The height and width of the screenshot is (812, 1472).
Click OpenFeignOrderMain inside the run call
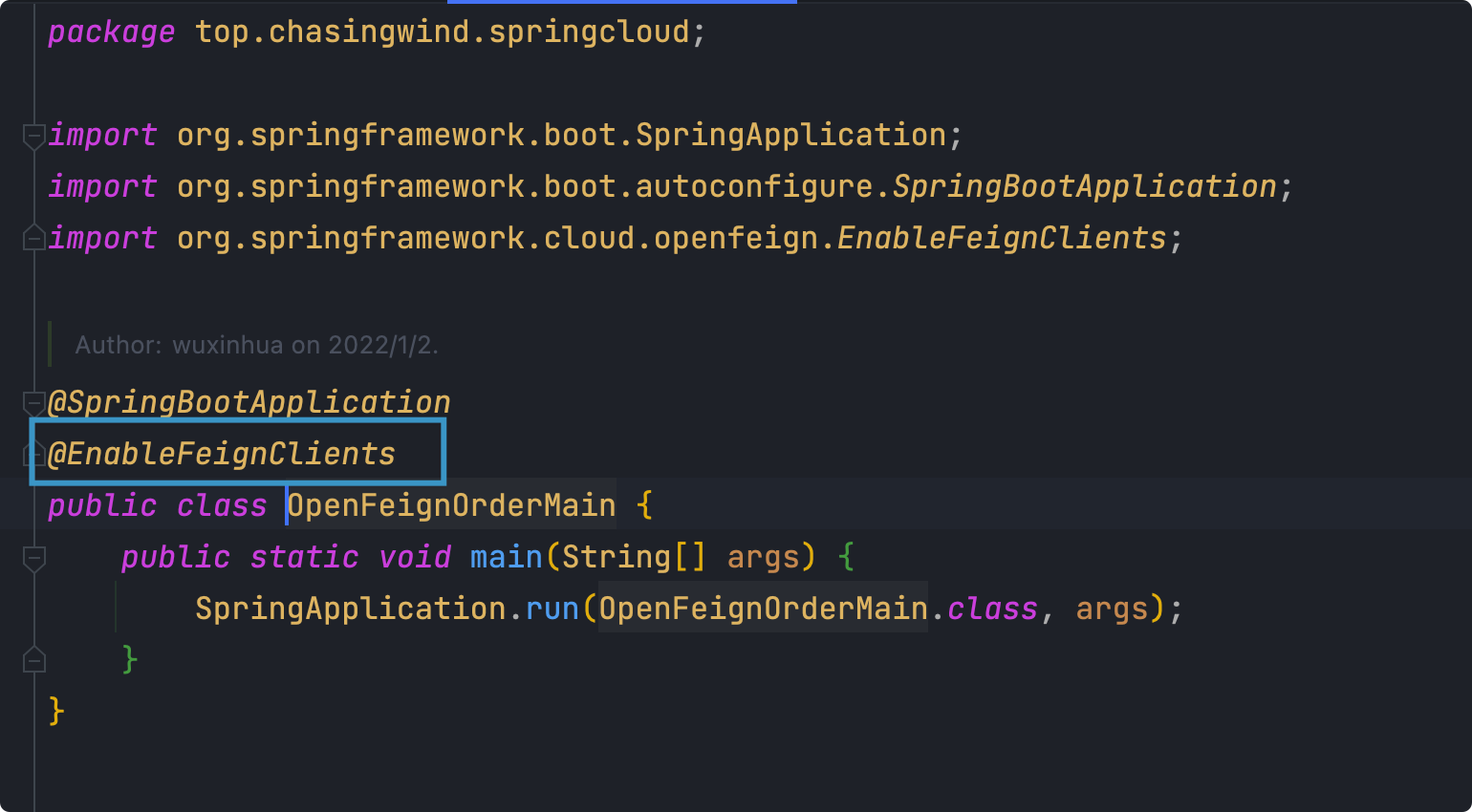pos(764,609)
